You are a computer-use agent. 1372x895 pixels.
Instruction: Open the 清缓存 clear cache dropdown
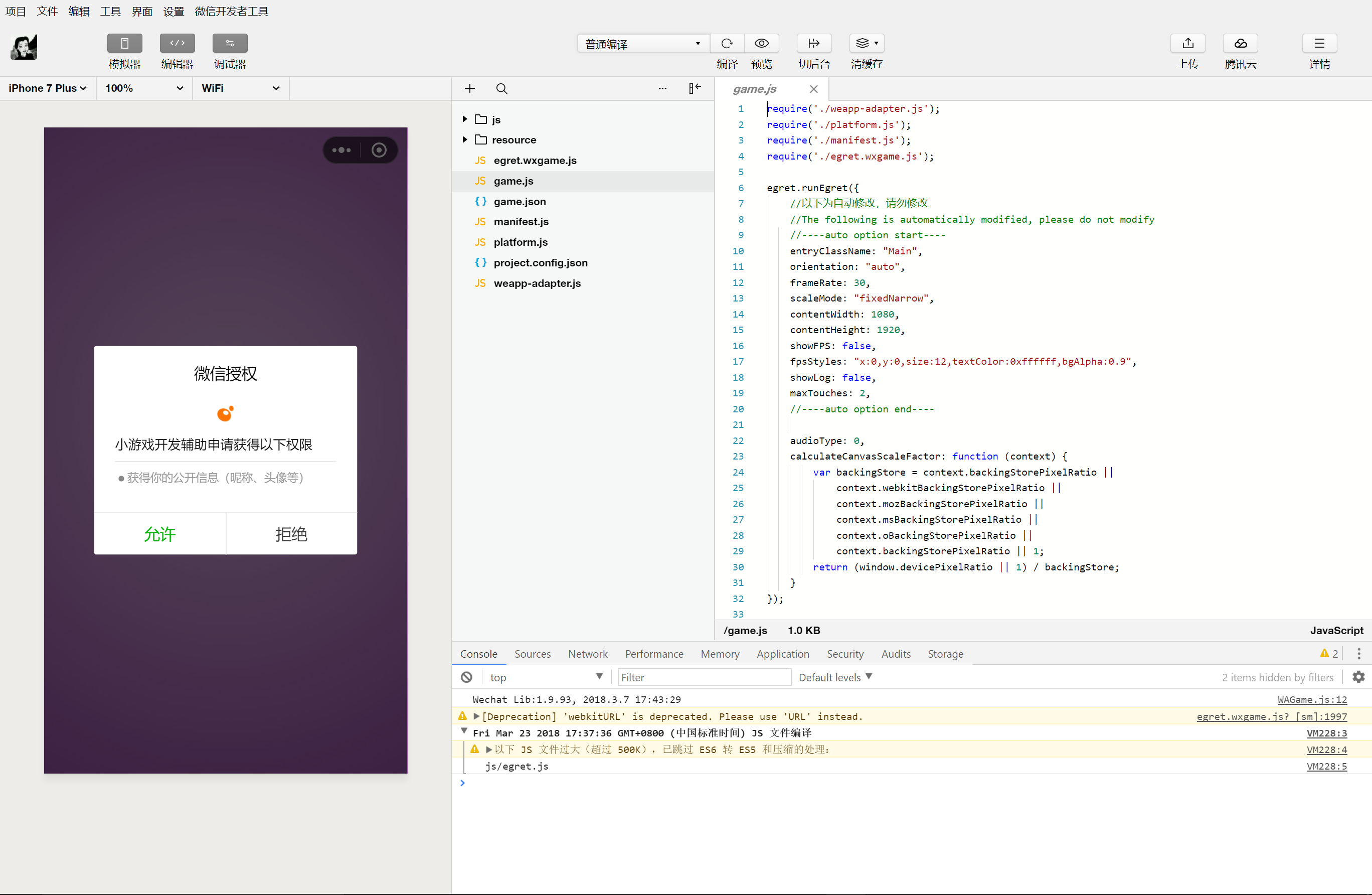[867, 43]
